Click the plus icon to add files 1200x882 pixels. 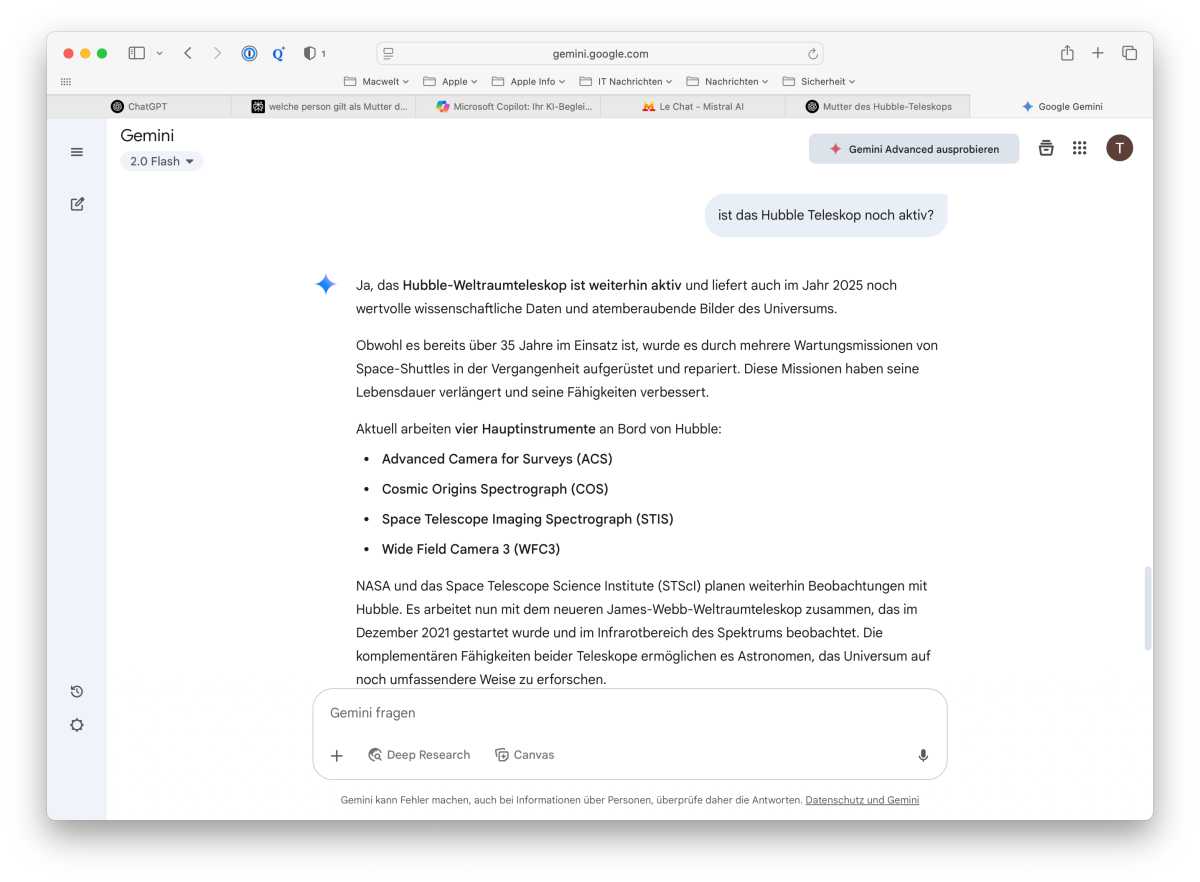tap(337, 755)
